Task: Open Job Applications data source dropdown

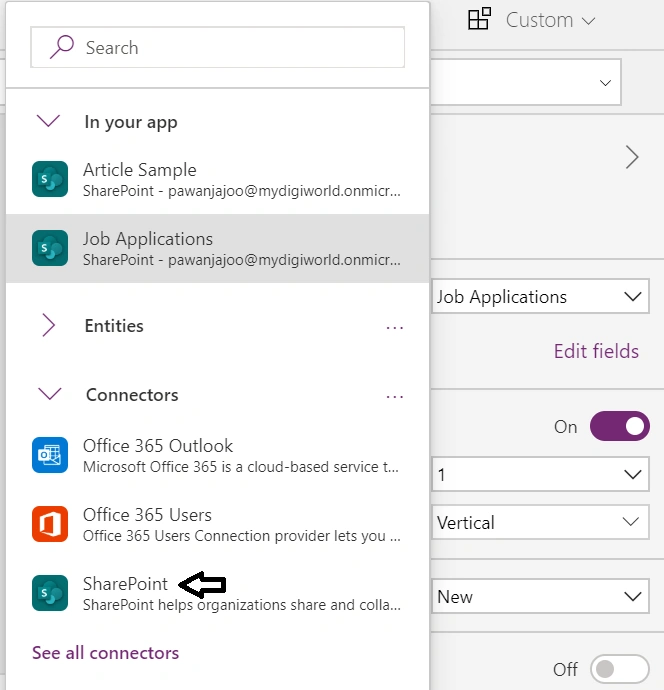Action: point(540,296)
